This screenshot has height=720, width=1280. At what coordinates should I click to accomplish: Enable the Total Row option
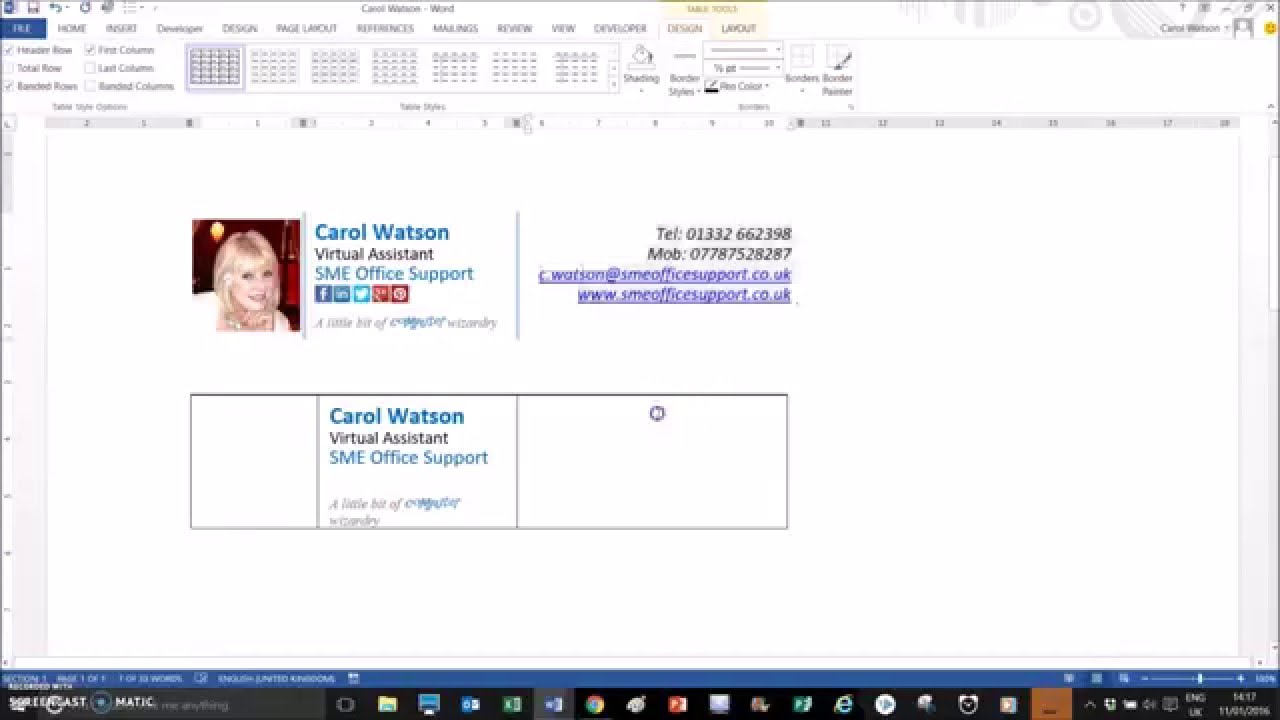tap(10, 67)
